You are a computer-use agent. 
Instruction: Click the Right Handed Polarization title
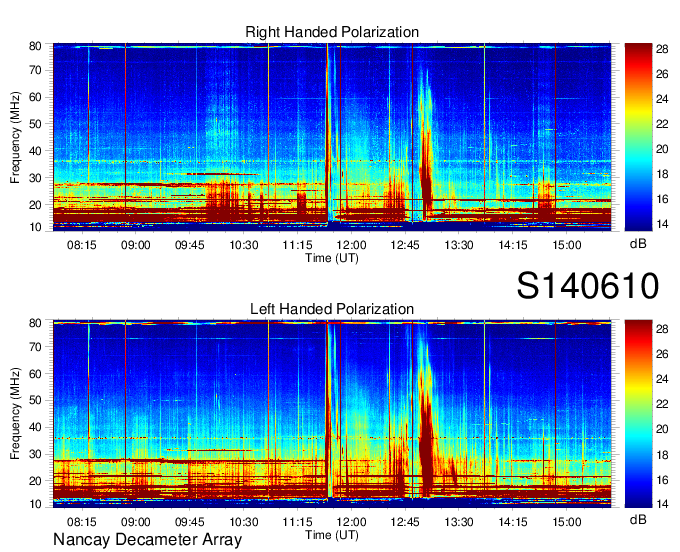(x=332, y=32)
